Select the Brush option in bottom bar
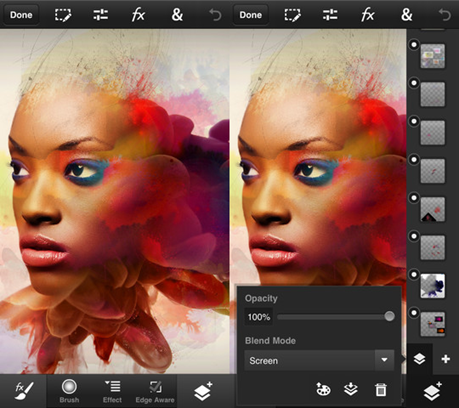Screen dimensions: 459x408 click(69, 391)
